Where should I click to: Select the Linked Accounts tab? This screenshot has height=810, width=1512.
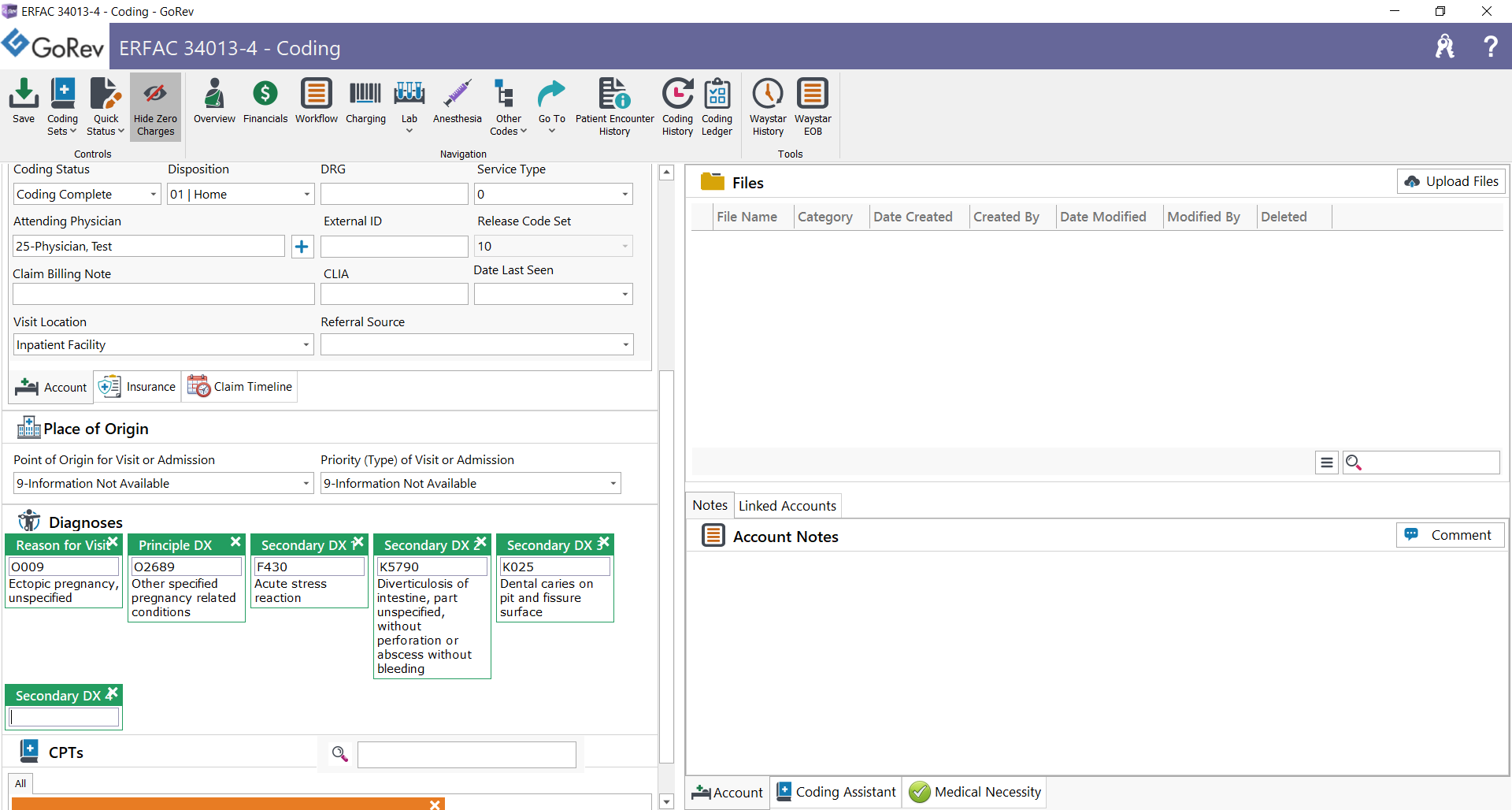click(787, 506)
